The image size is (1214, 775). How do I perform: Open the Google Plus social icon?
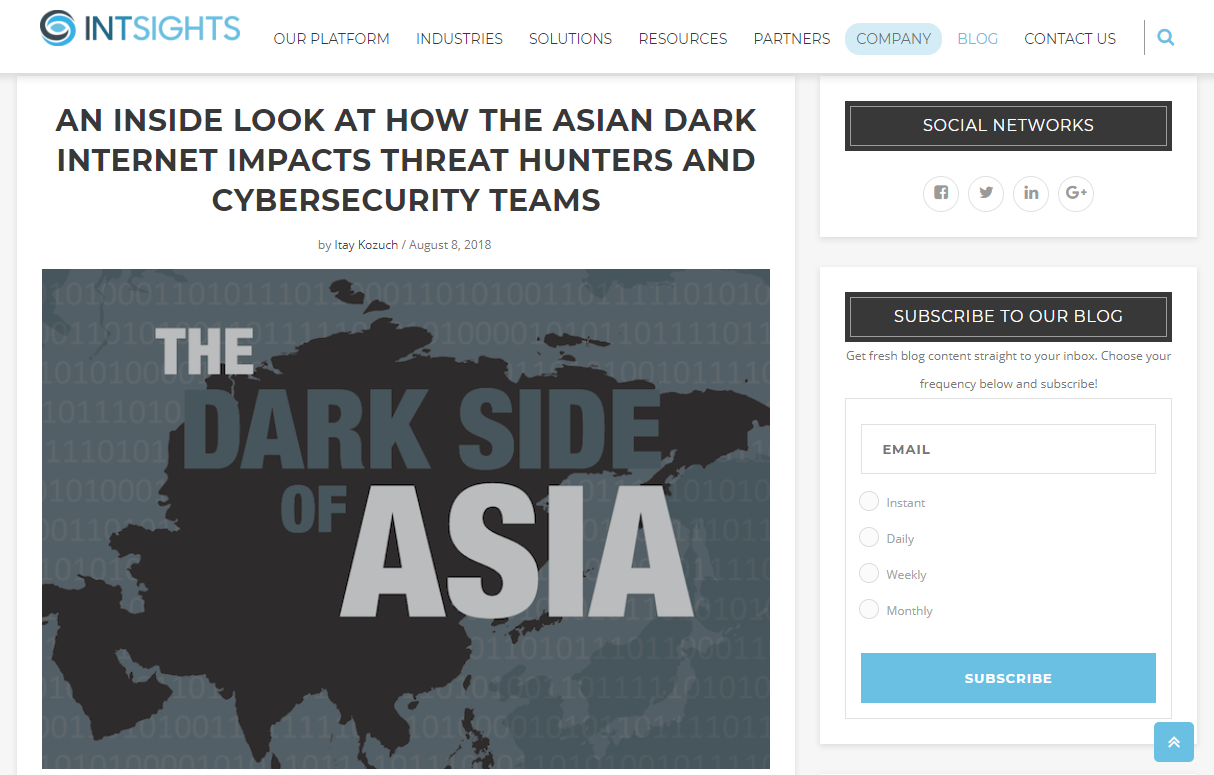[1076, 193]
